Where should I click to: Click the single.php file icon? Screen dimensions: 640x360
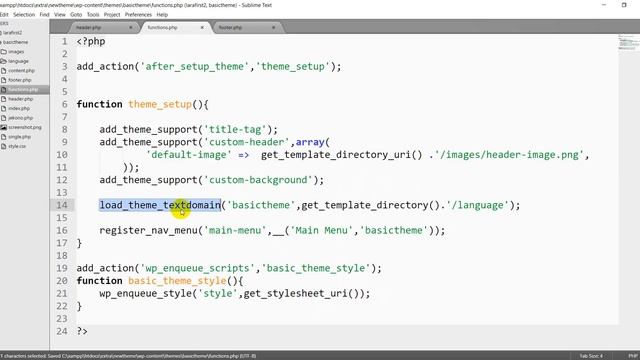[x=4, y=137]
